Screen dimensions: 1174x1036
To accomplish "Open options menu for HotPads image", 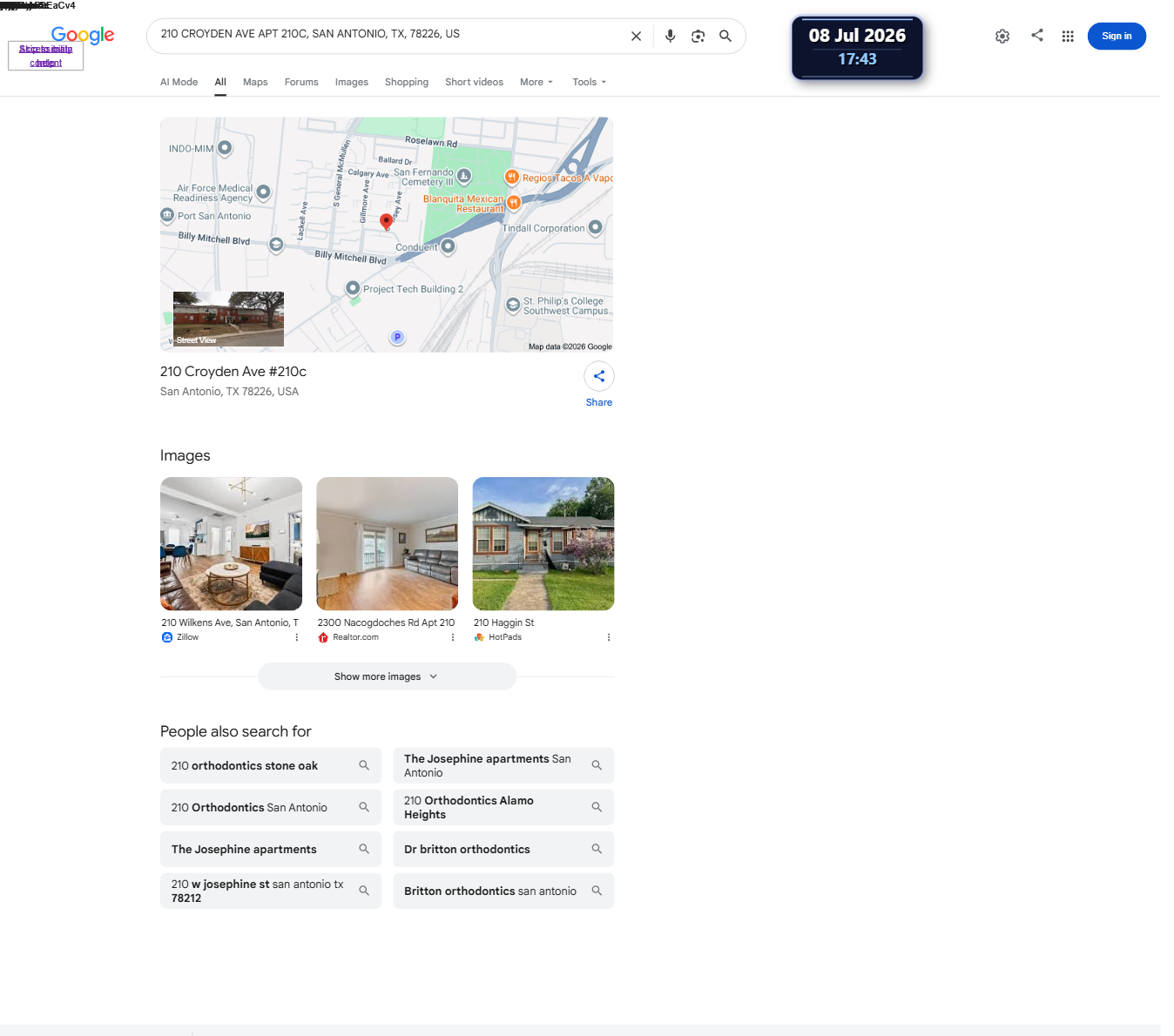I will [609, 637].
